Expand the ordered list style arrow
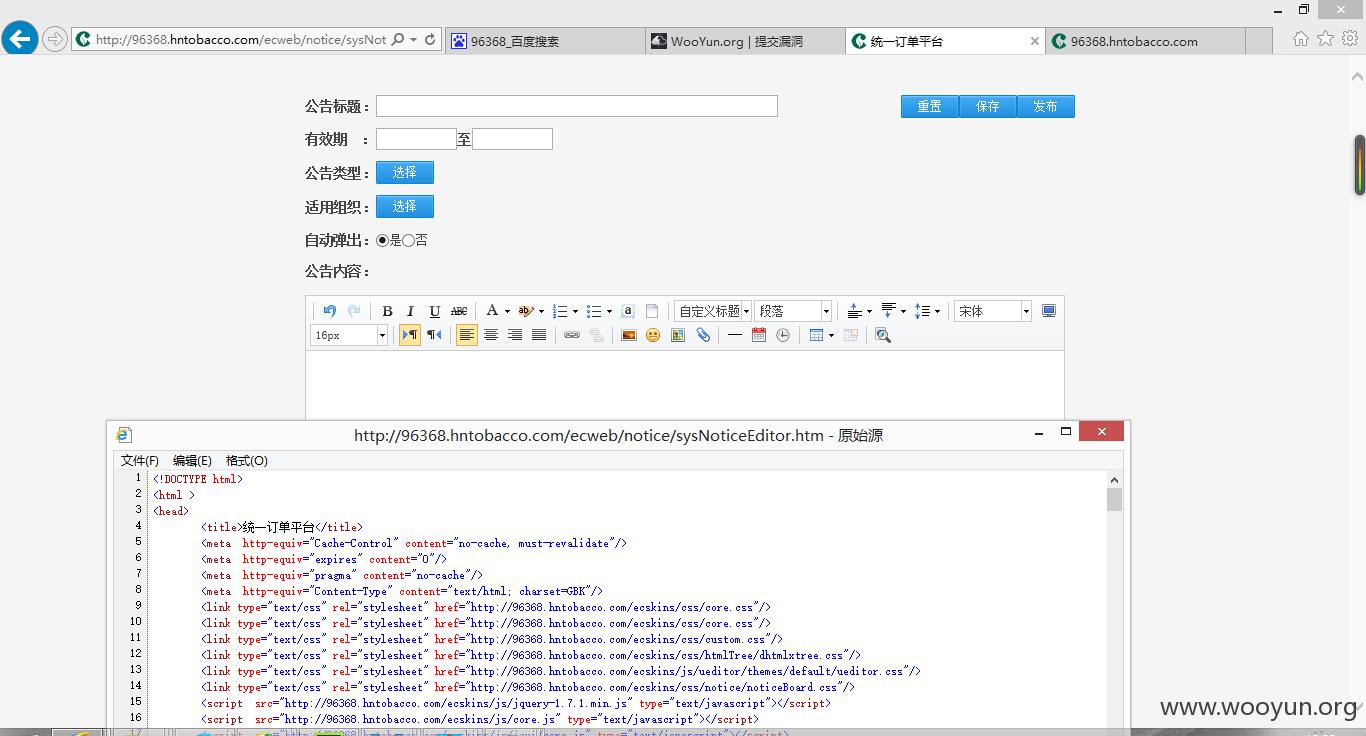 [x=575, y=311]
